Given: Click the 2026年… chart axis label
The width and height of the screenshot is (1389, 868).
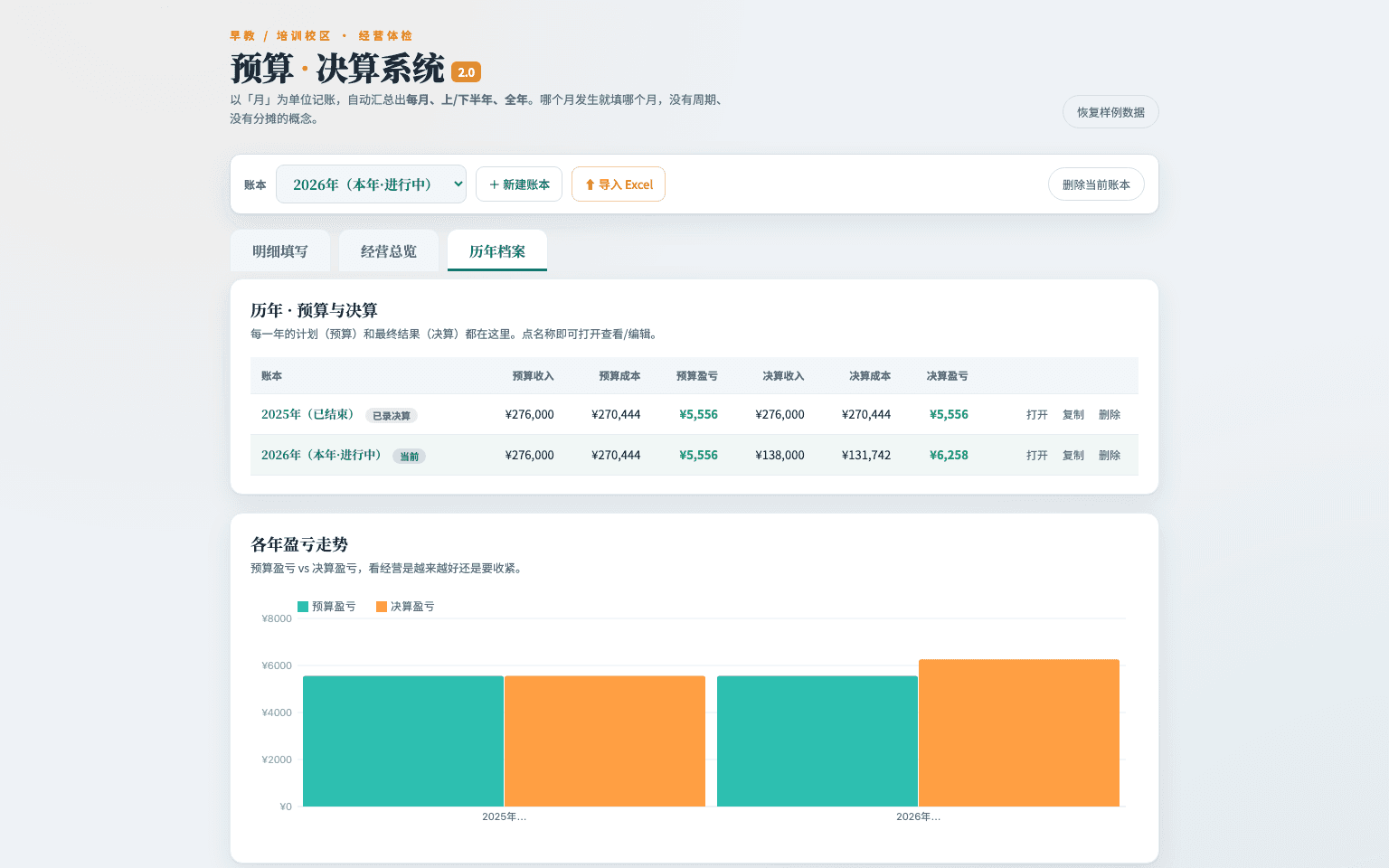Looking at the screenshot, I should (x=918, y=816).
